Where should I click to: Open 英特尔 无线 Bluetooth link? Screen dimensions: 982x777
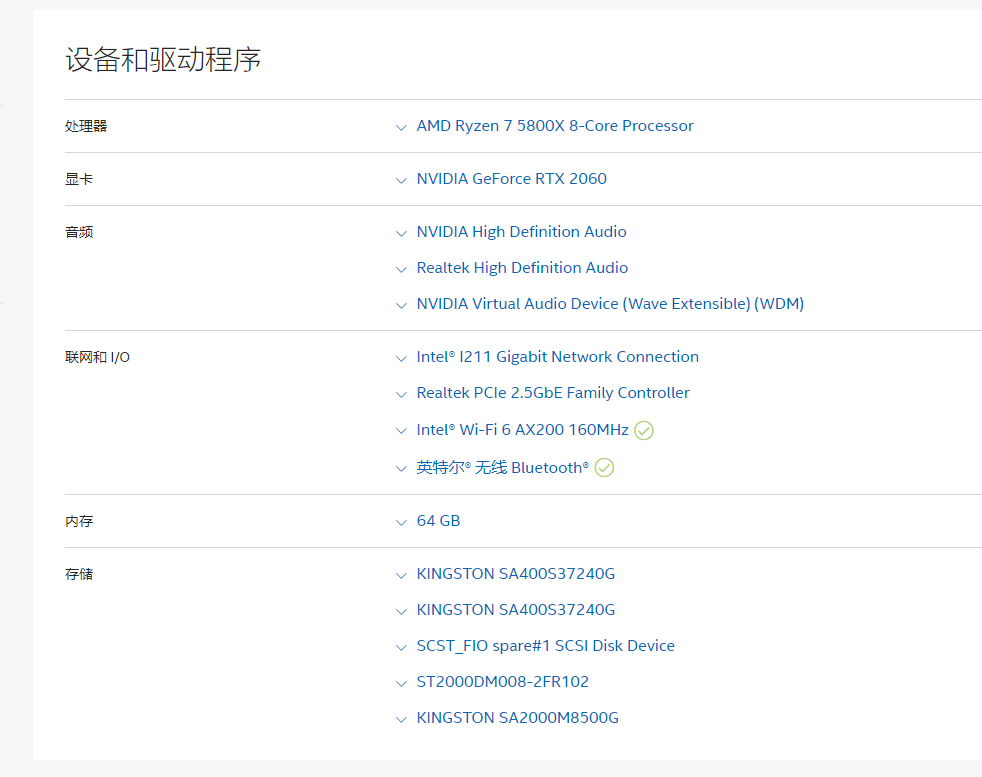click(502, 468)
